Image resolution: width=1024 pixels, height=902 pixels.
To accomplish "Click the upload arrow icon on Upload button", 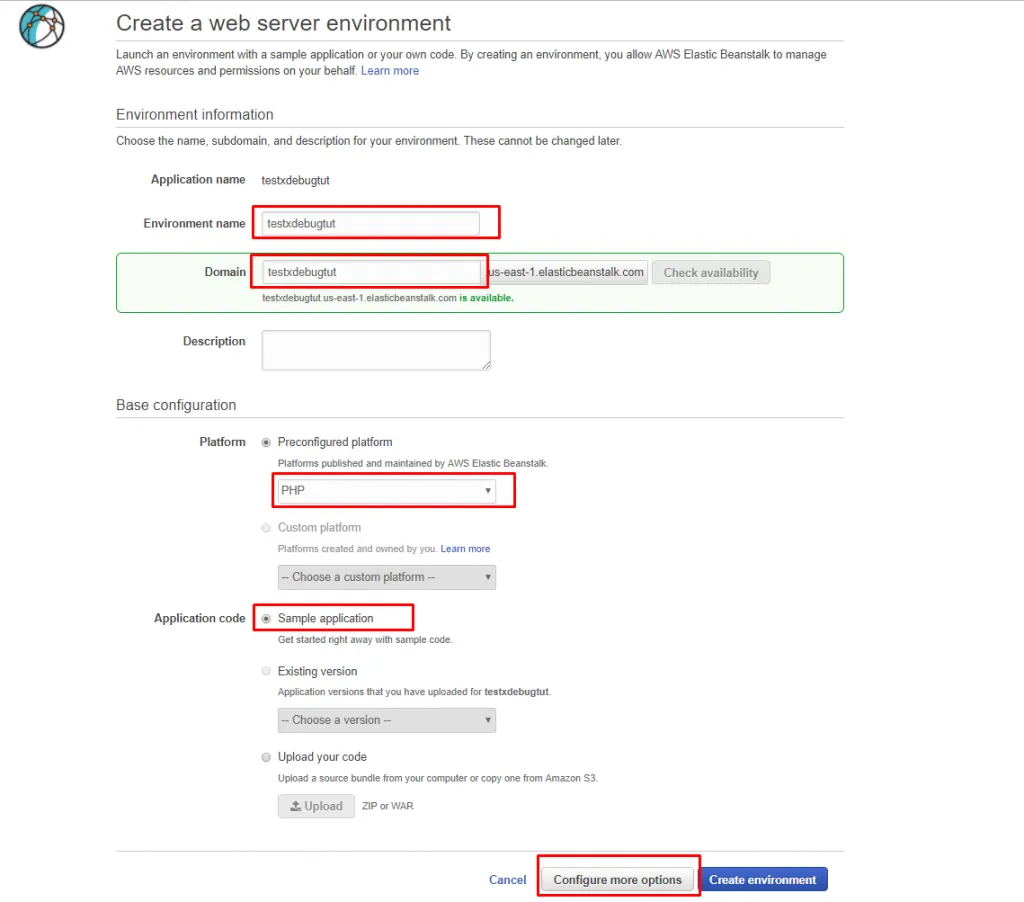I will pos(295,806).
